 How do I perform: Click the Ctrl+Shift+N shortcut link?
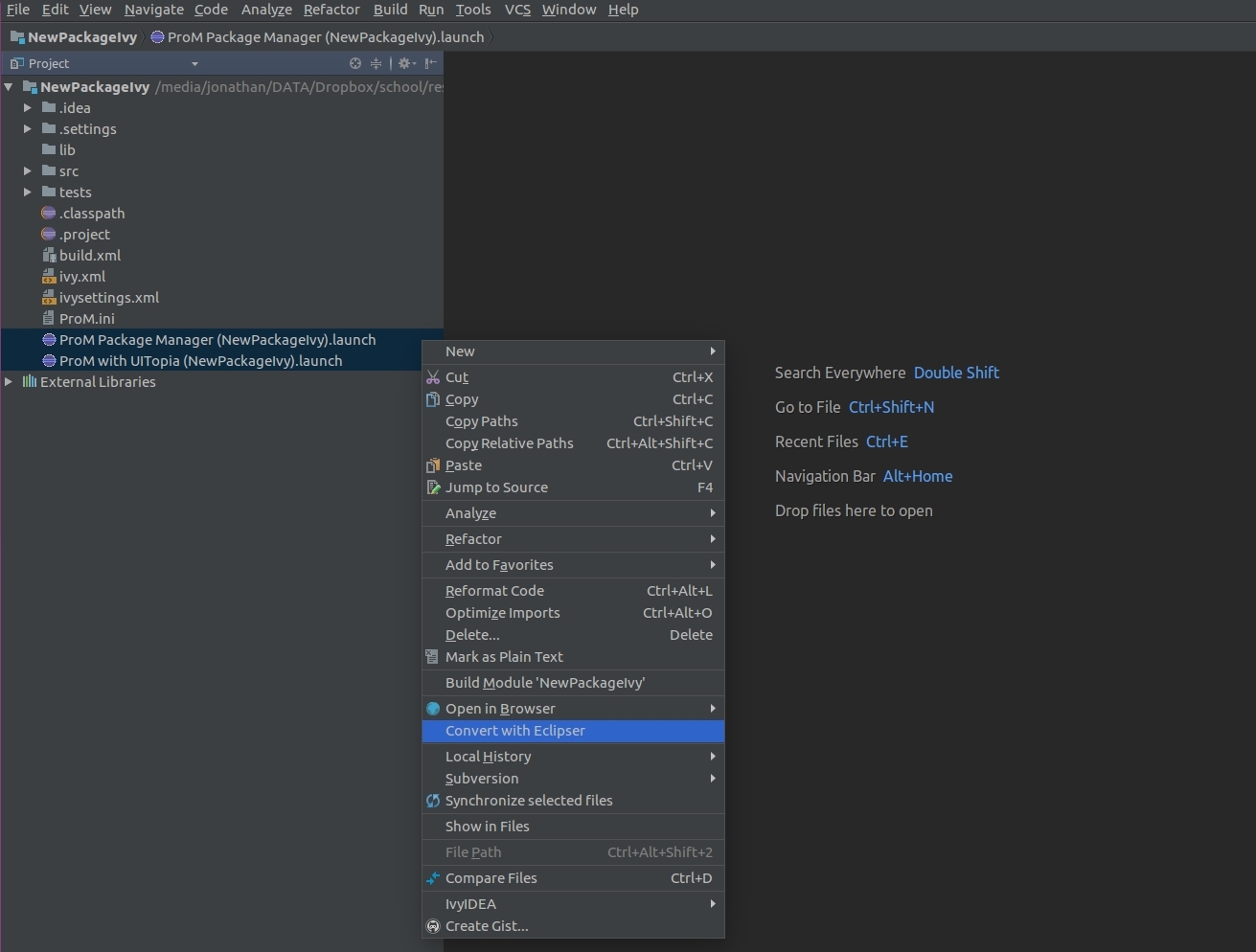coord(891,407)
